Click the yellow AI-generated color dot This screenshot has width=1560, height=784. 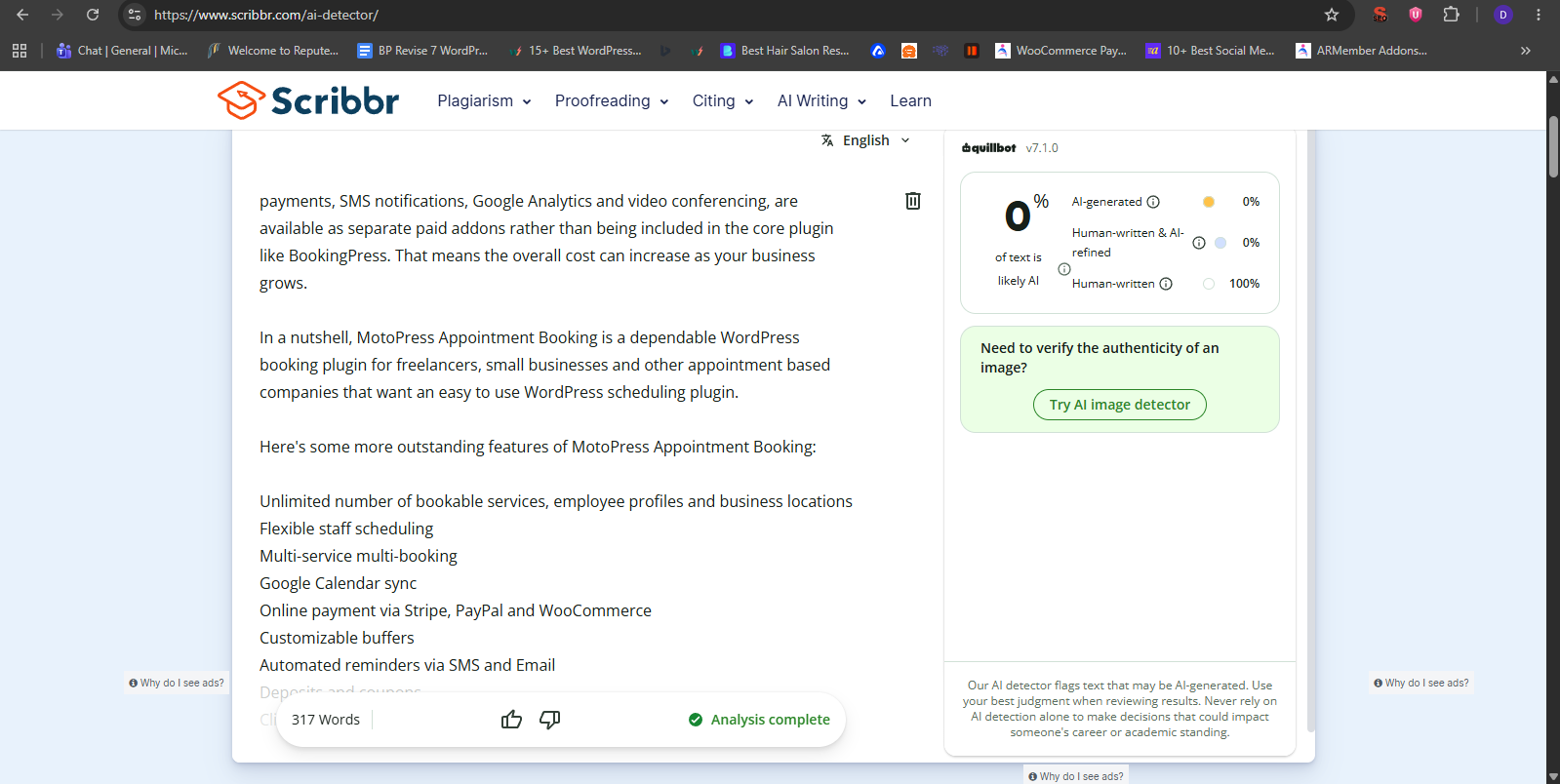pos(1209,202)
